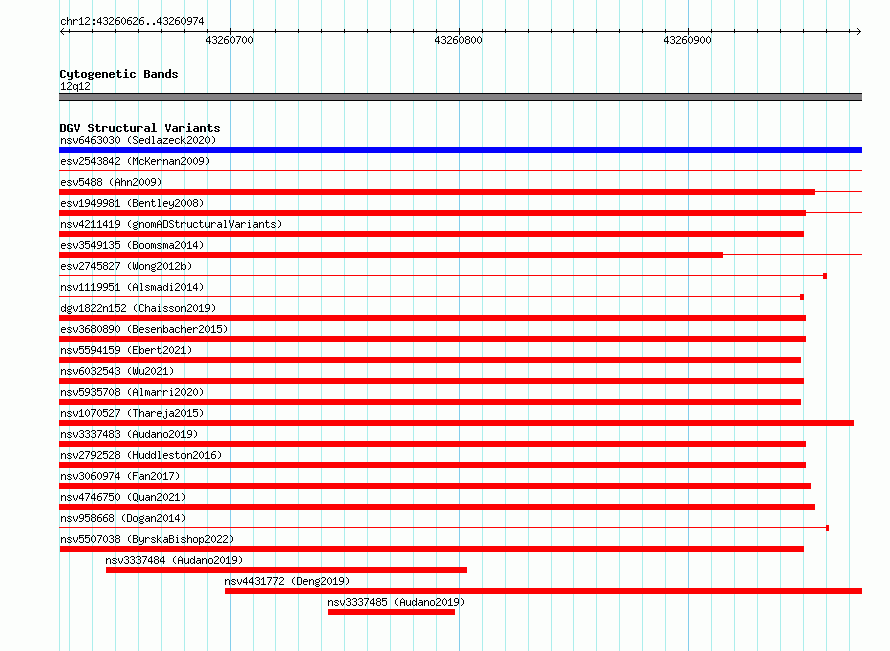890x651 pixels.
Task: Click esv3680890 (Besenbacher2015) label
Action: (144, 329)
